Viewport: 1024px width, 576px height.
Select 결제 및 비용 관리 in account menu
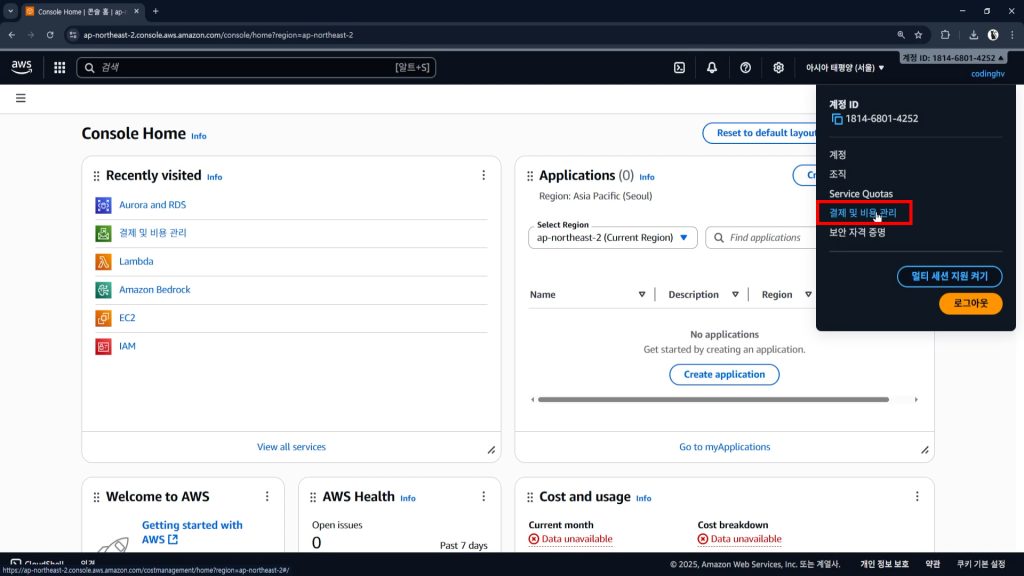point(863,213)
